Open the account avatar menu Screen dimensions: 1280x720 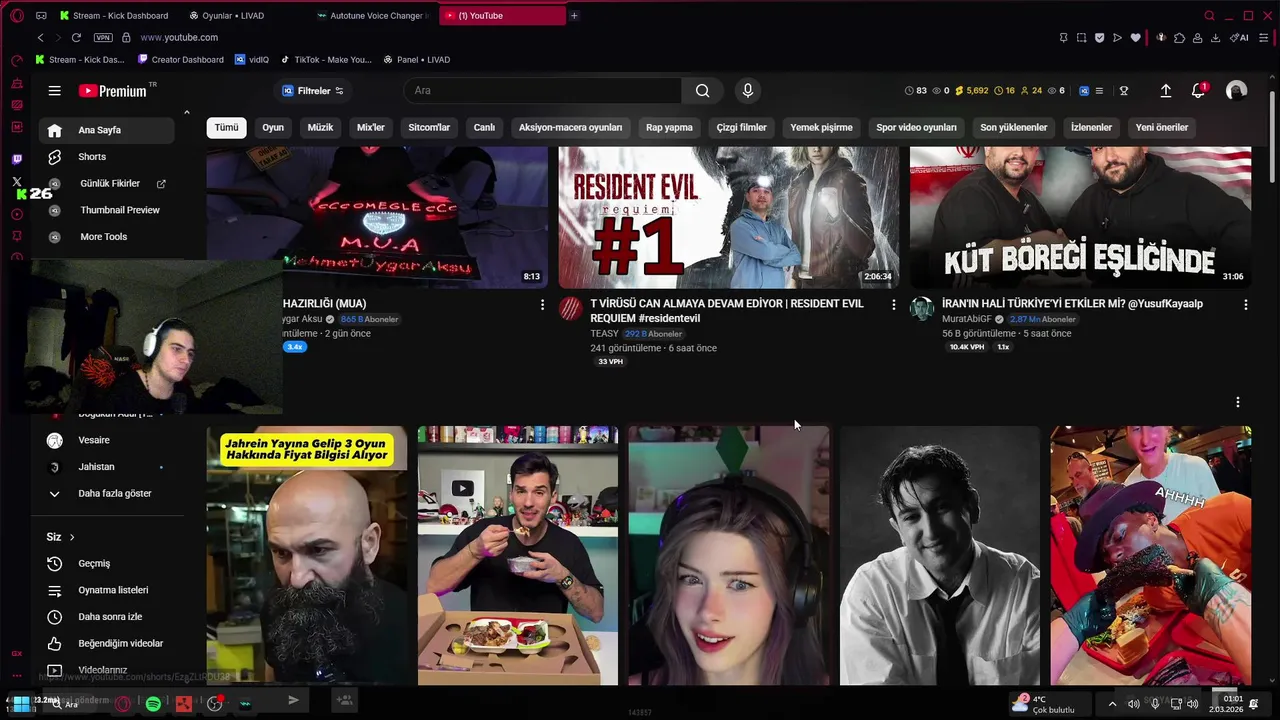1237,91
